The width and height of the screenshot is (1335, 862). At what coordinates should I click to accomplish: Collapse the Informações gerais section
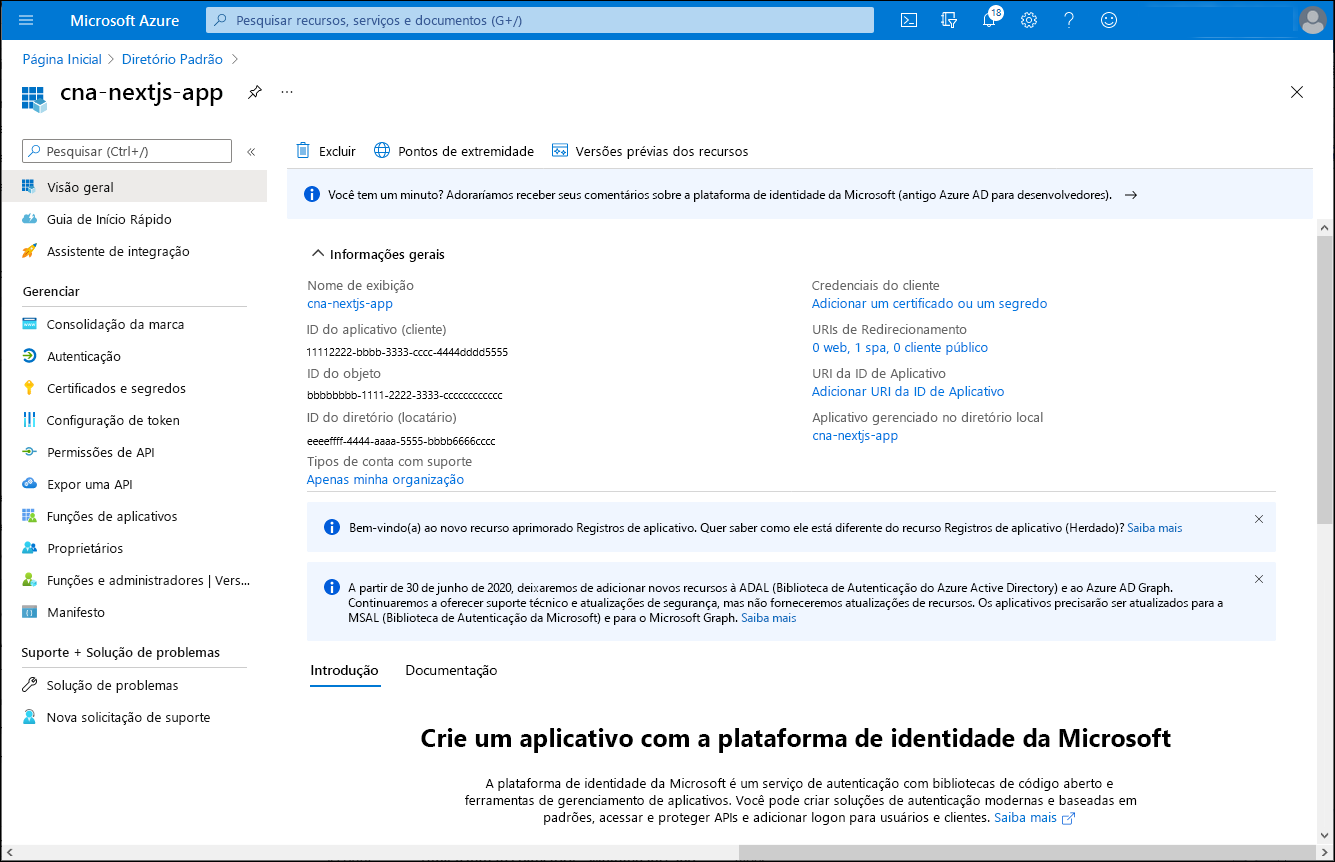click(318, 254)
